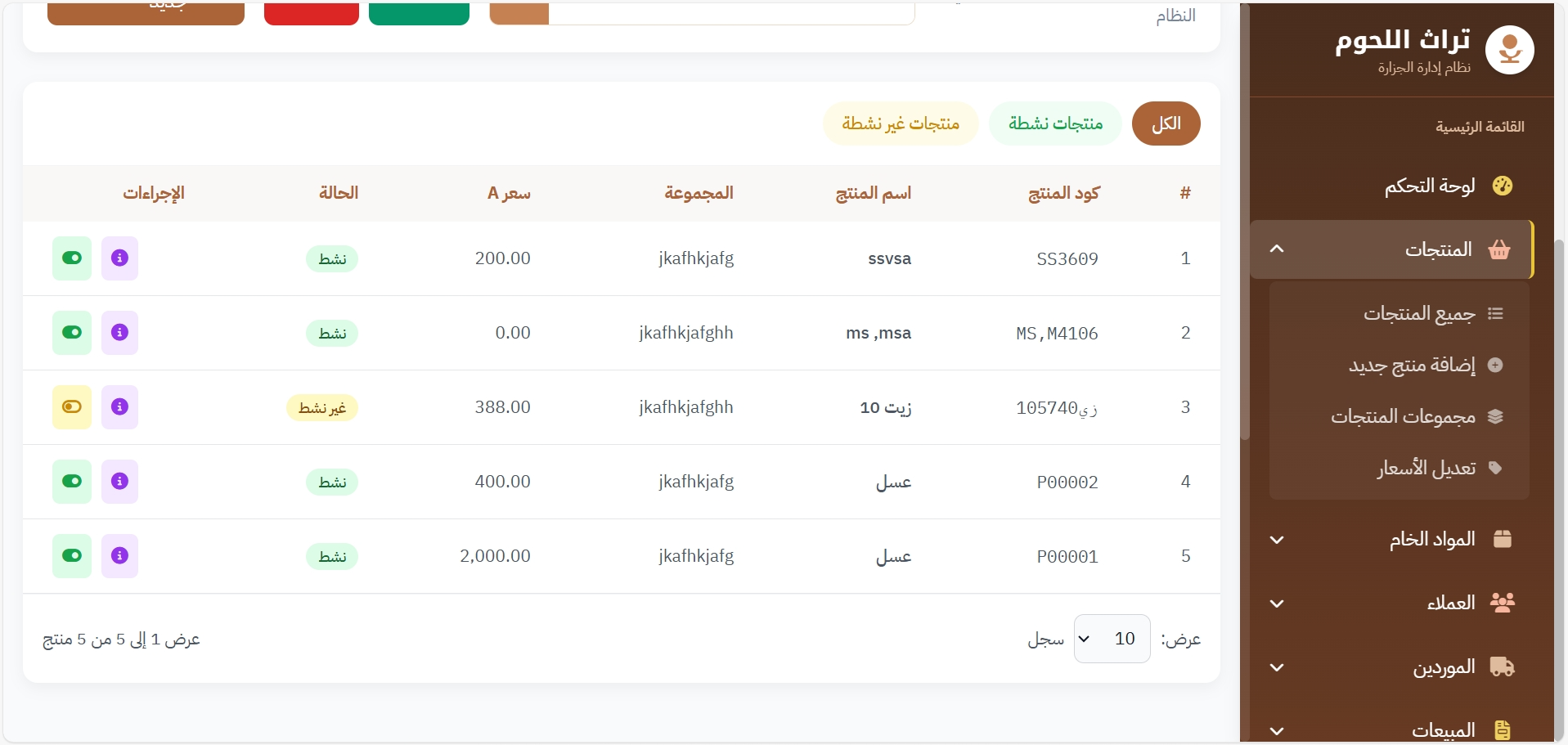The height and width of the screenshot is (745, 1568).
Task: Click info icon for product P00002
Action: point(119,482)
